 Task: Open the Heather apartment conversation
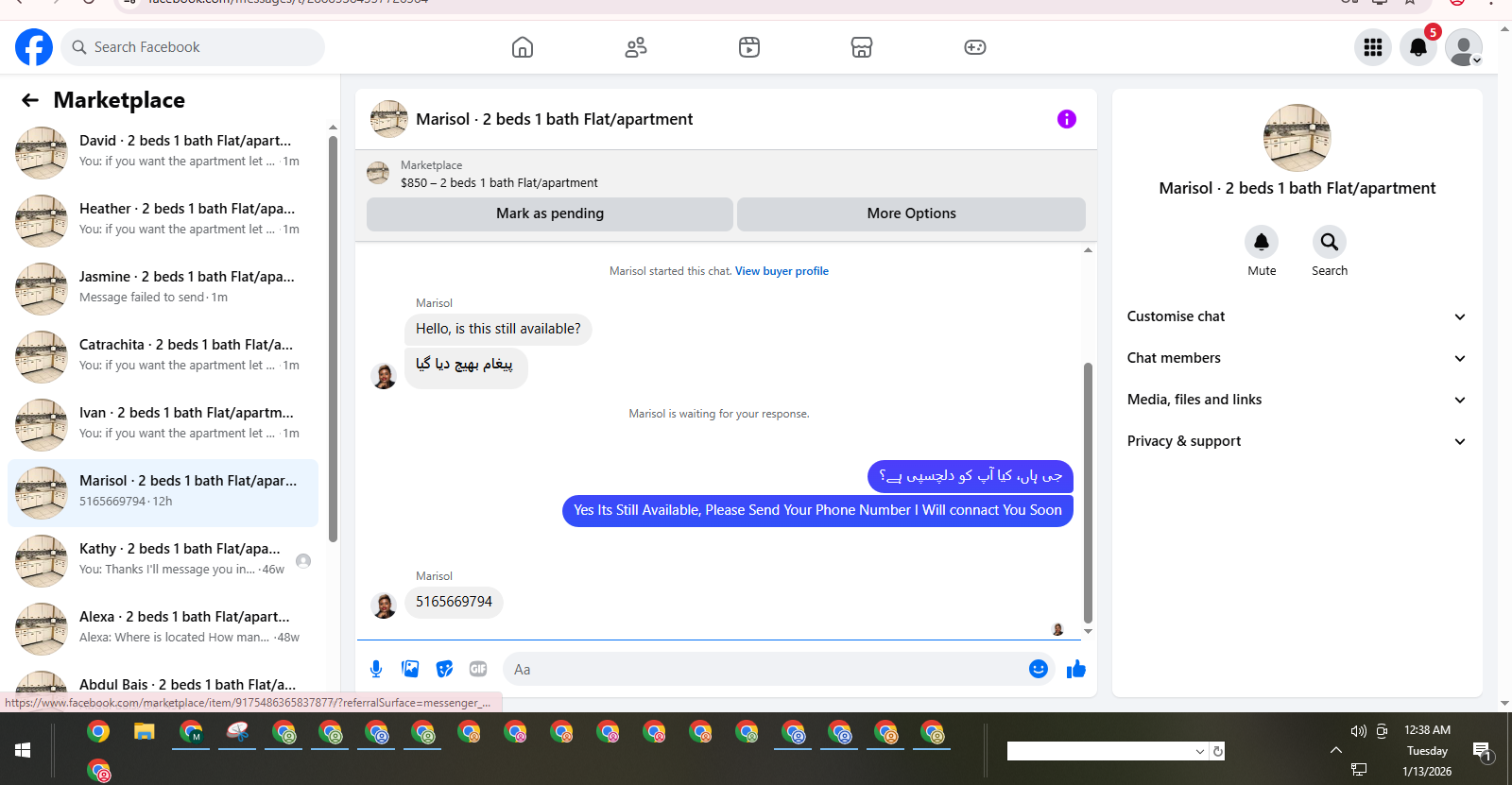[x=163, y=220]
